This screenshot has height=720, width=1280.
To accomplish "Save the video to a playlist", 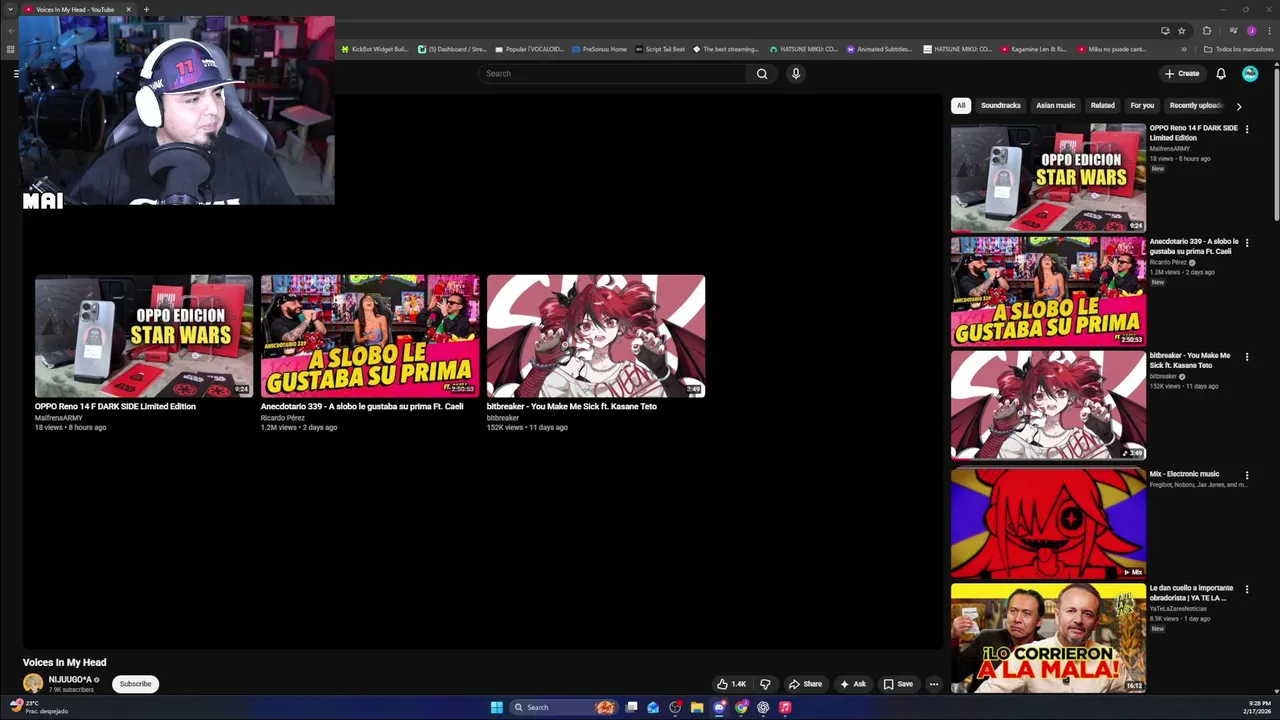I will coord(898,684).
